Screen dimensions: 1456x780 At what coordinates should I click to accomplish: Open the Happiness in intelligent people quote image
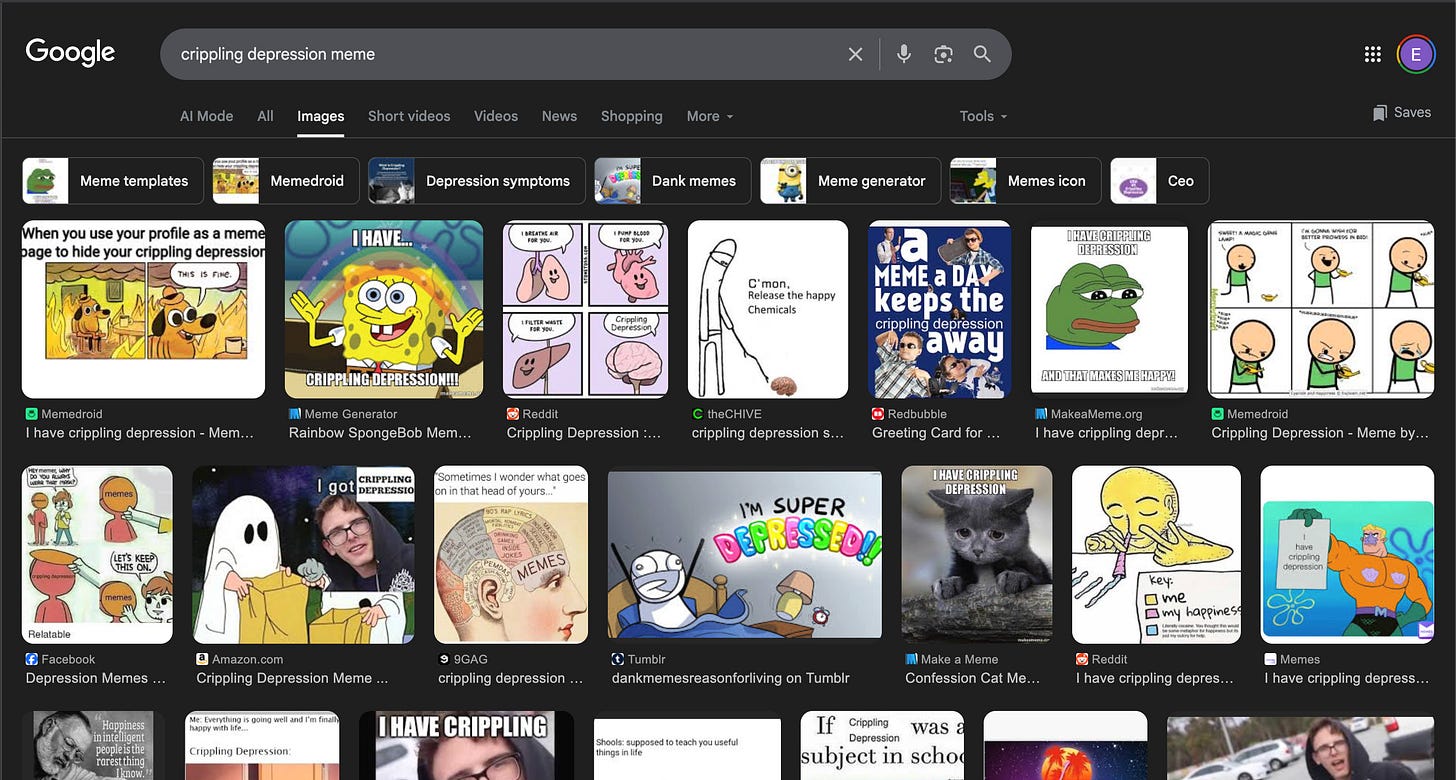pyautogui.click(x=93, y=745)
